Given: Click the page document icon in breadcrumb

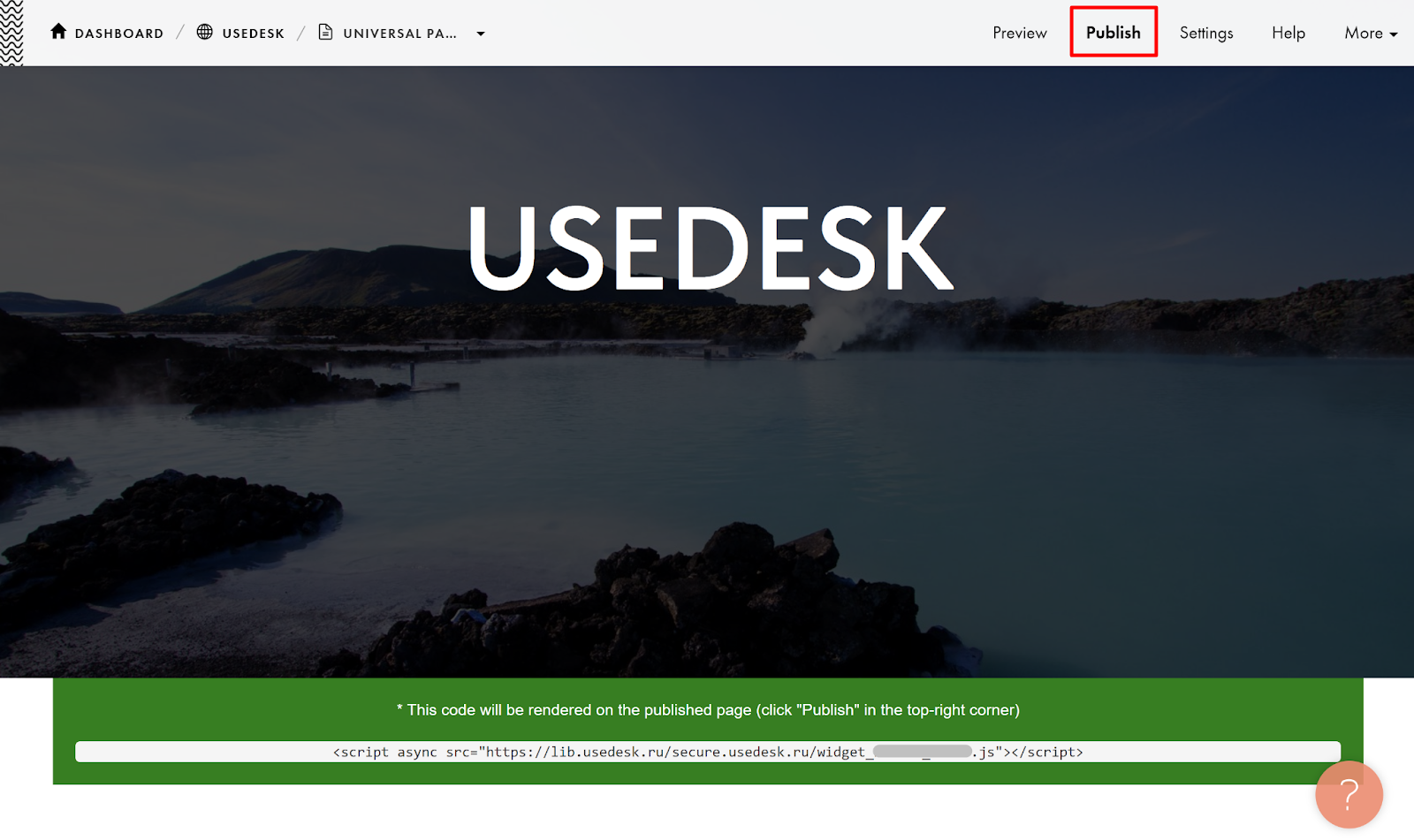Looking at the screenshot, I should [325, 32].
